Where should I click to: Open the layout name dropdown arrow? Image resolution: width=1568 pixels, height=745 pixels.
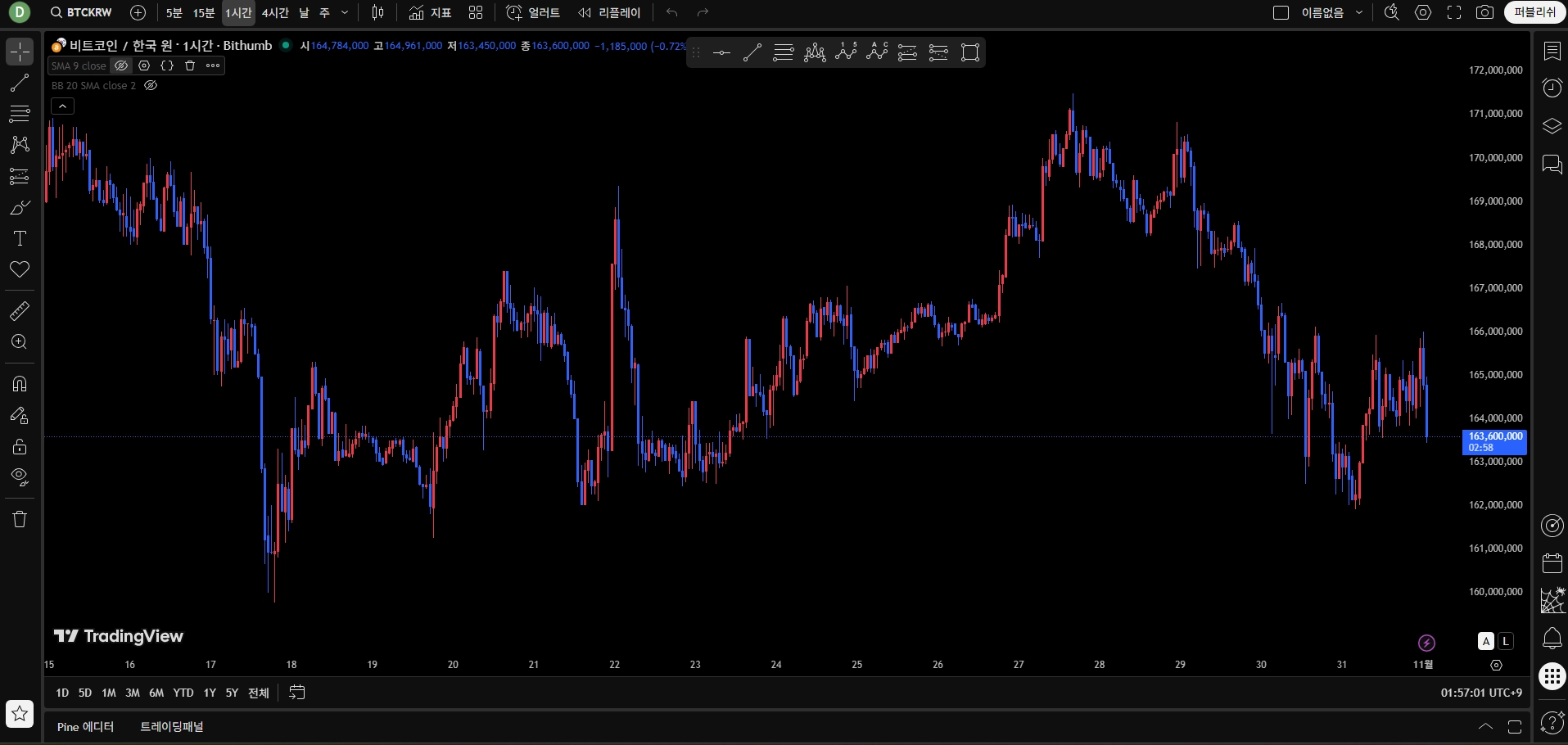(x=1359, y=12)
